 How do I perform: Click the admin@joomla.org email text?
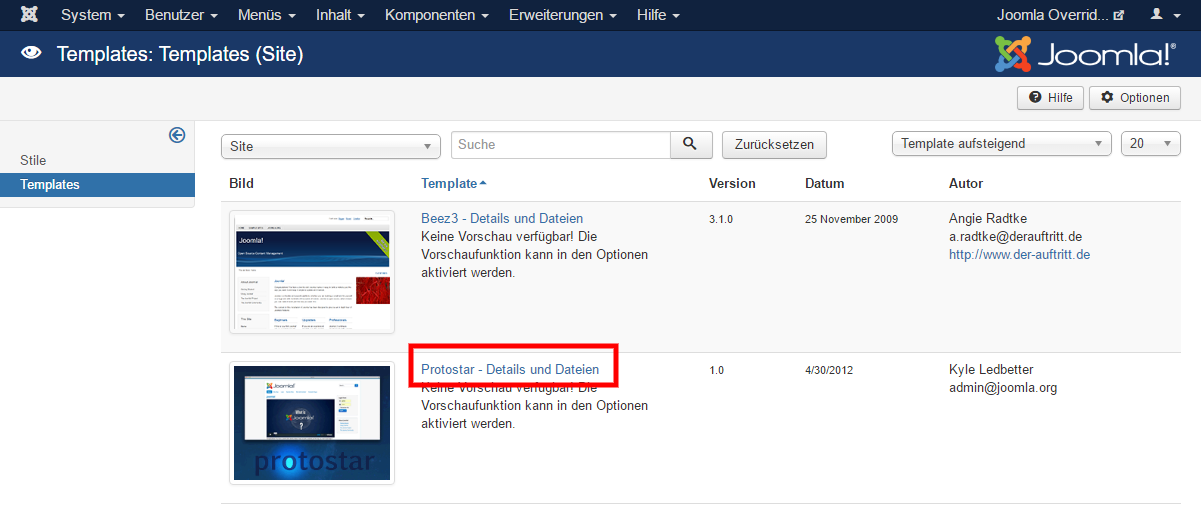pos(1003,387)
